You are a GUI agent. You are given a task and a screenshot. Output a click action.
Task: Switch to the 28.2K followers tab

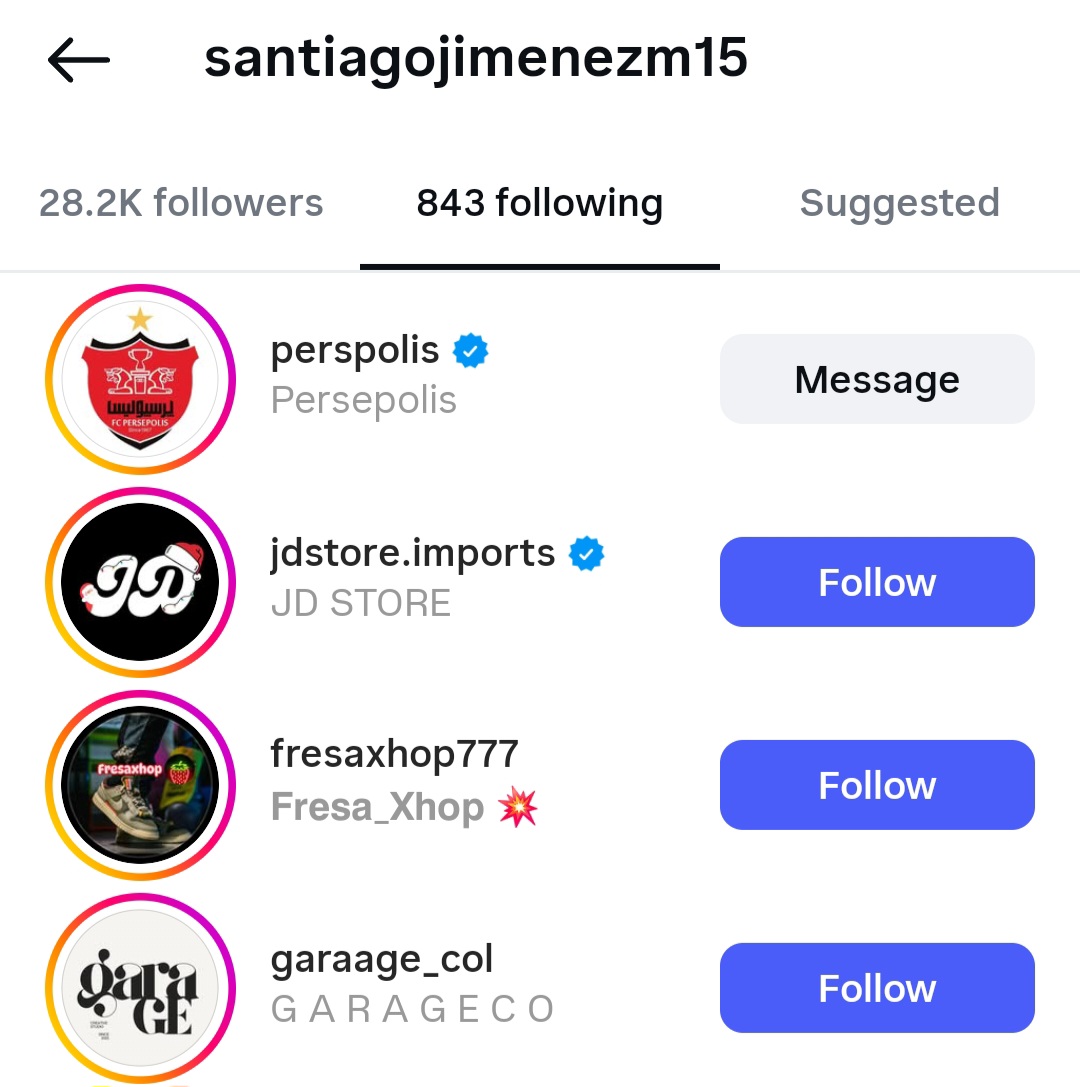point(181,203)
